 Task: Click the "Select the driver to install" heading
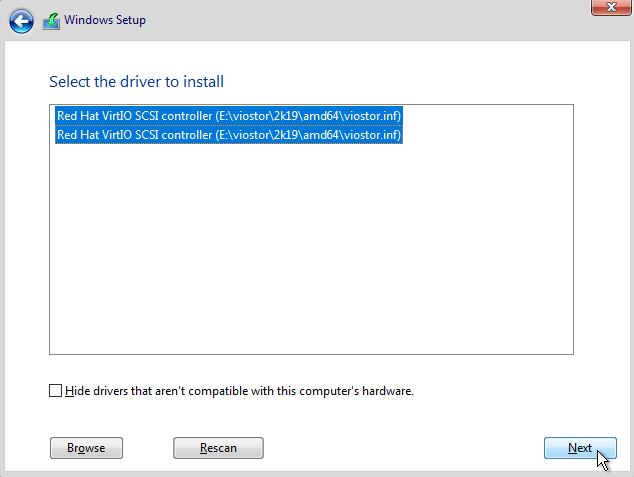[x=136, y=82]
